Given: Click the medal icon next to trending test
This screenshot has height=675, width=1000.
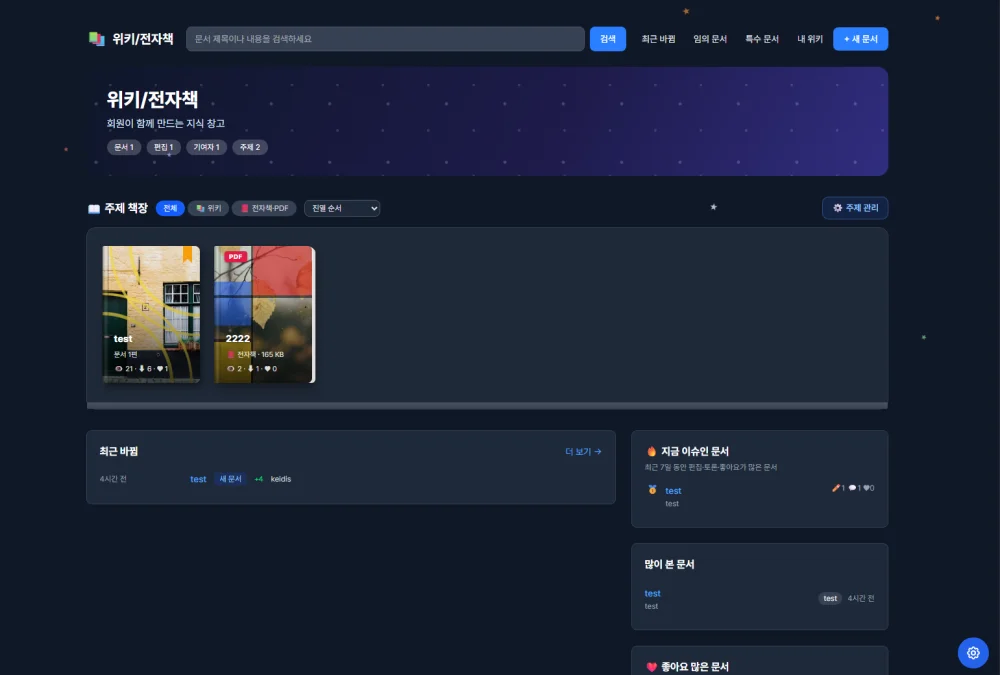Looking at the screenshot, I should pyautogui.click(x=652, y=489).
